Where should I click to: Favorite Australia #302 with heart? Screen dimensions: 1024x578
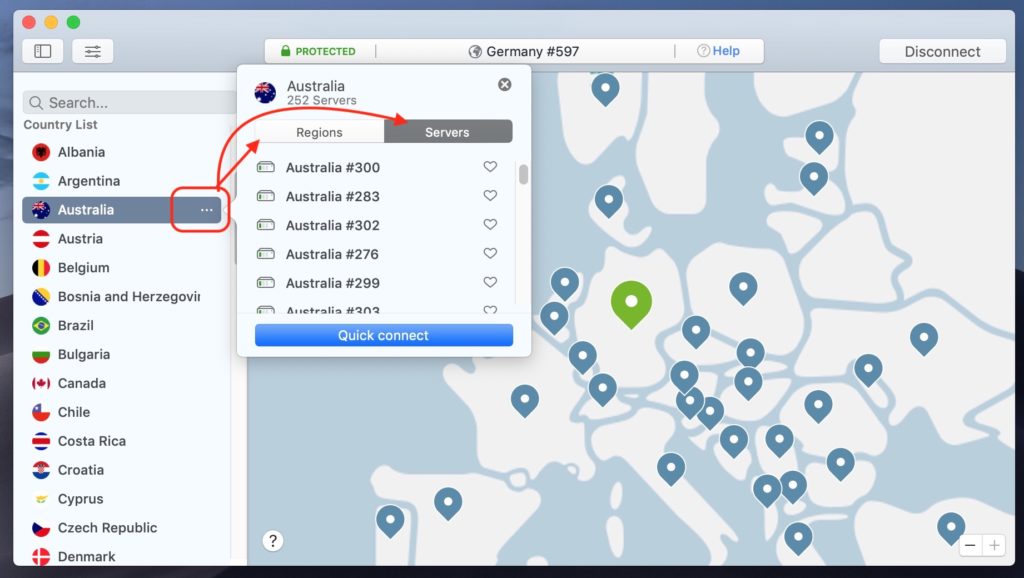pyautogui.click(x=490, y=224)
